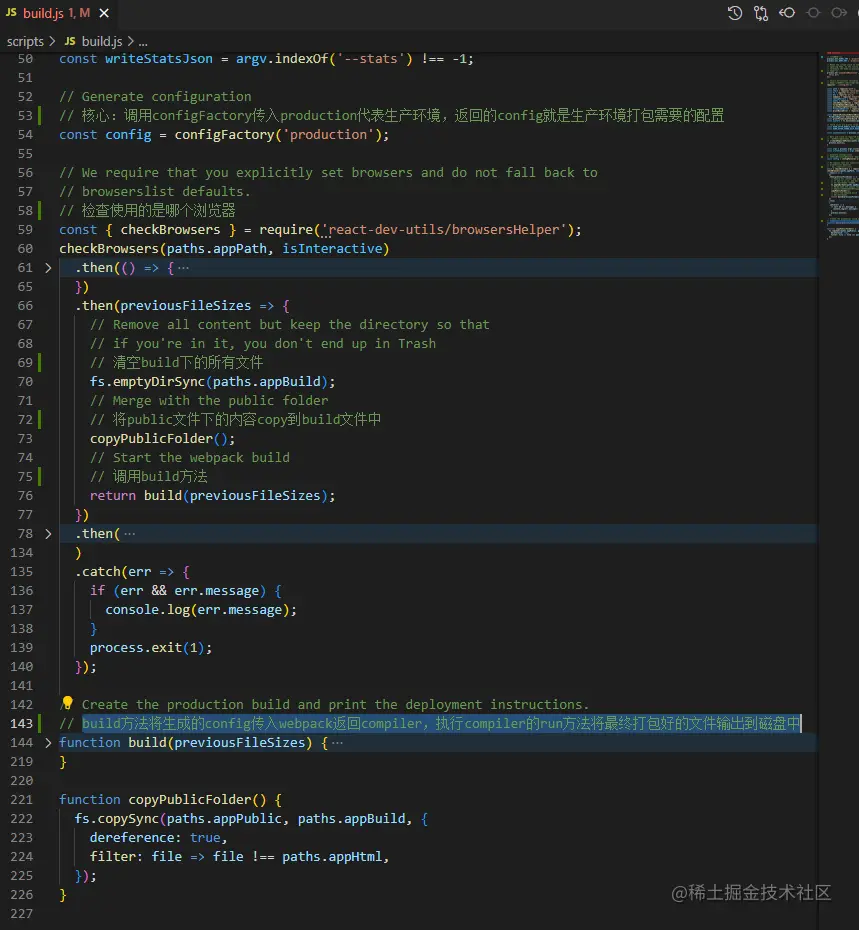Click the open changes compare icon

point(761,13)
